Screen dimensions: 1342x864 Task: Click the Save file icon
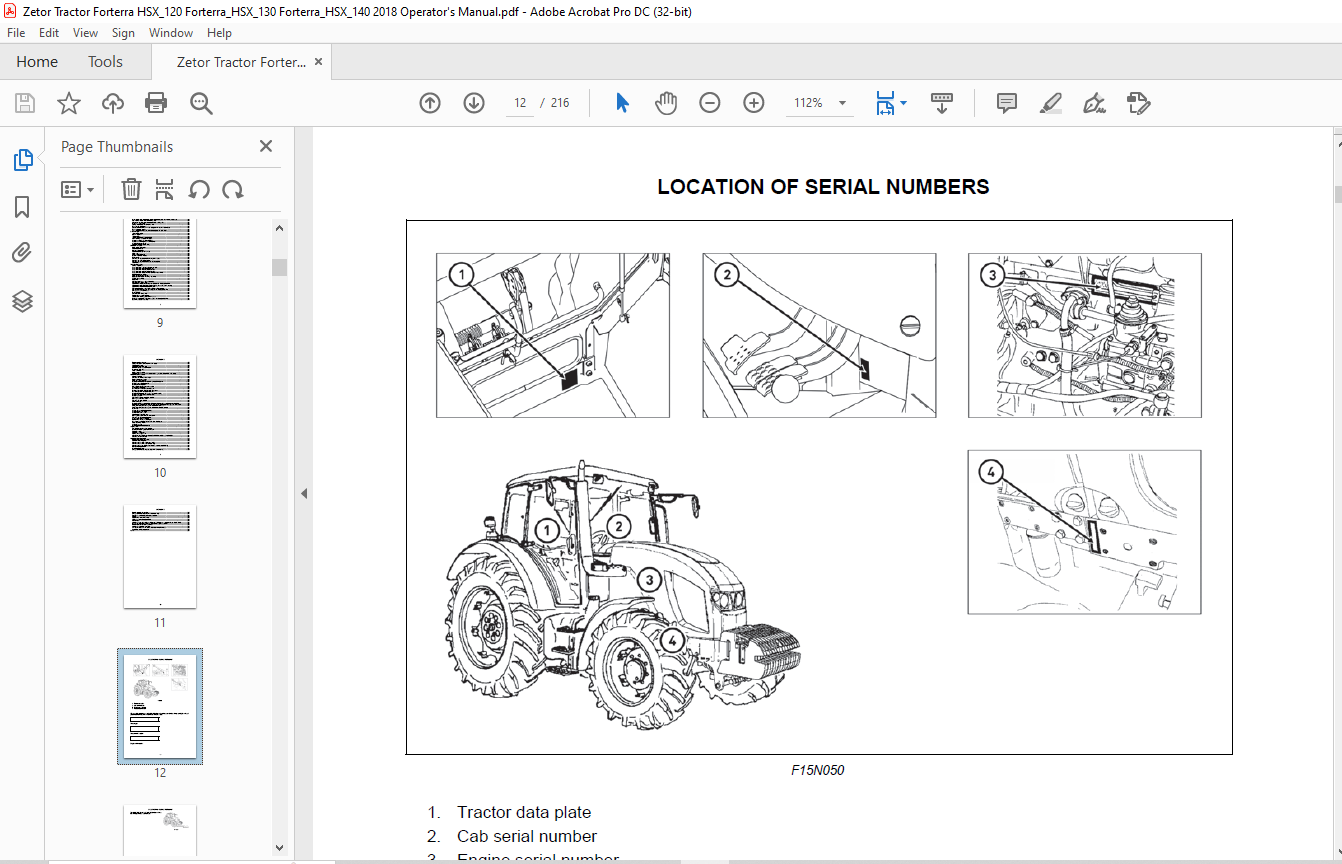tap(25, 103)
